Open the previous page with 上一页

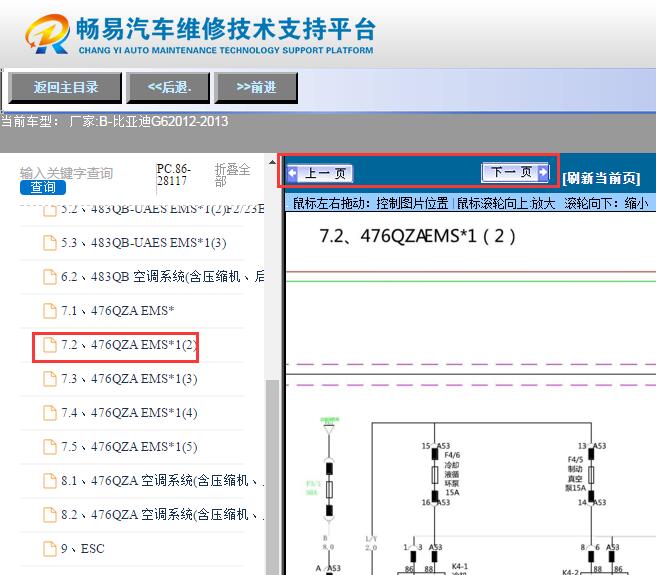[320, 173]
